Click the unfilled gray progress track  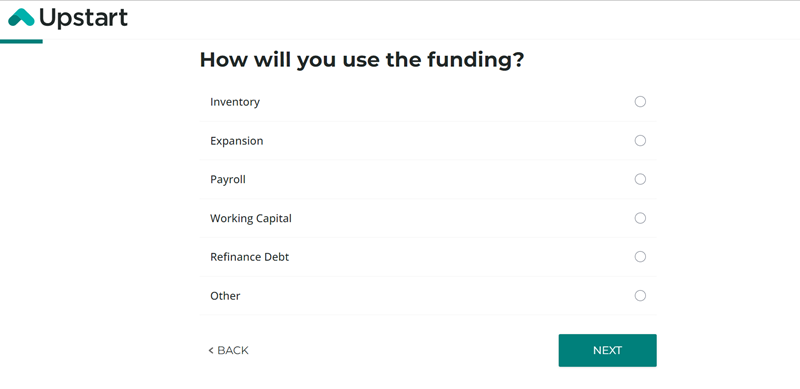click(421, 40)
